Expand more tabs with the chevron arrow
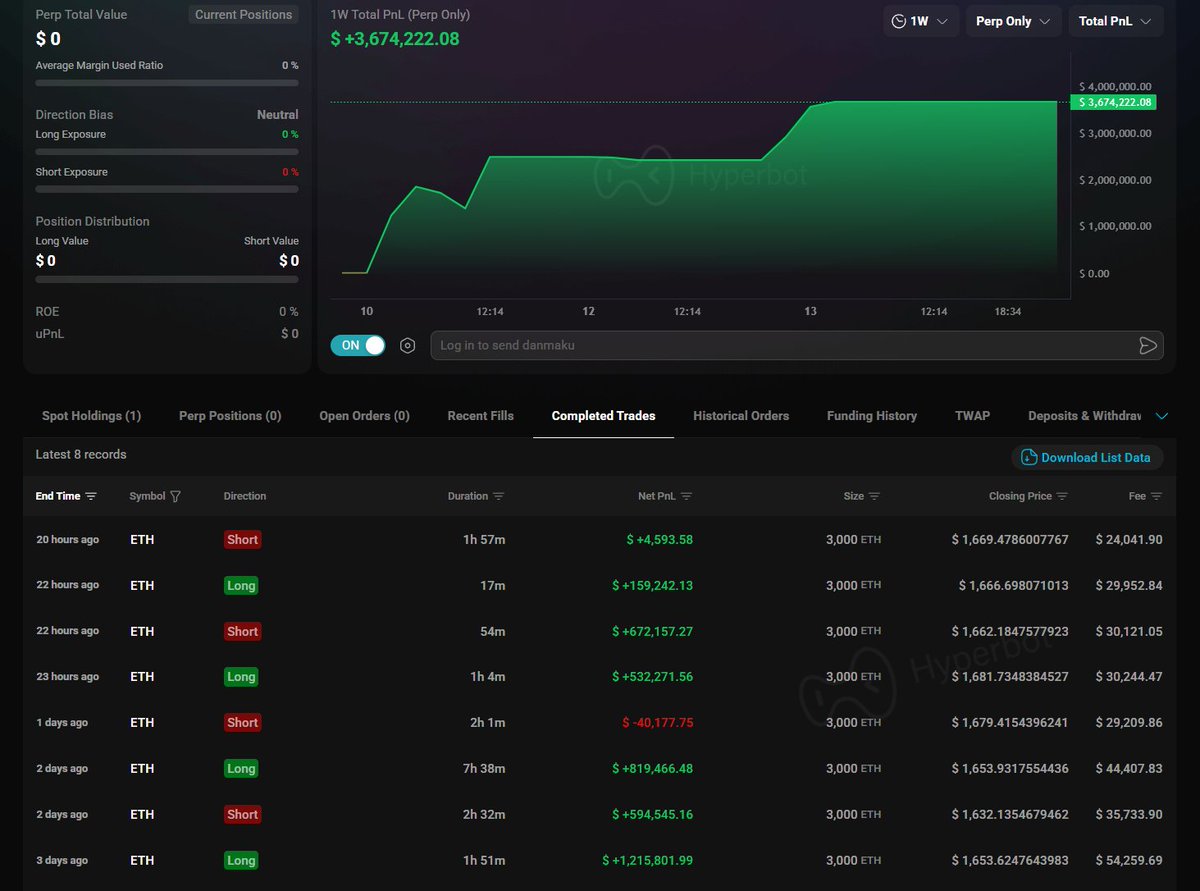The width and height of the screenshot is (1200, 891). coord(1161,416)
